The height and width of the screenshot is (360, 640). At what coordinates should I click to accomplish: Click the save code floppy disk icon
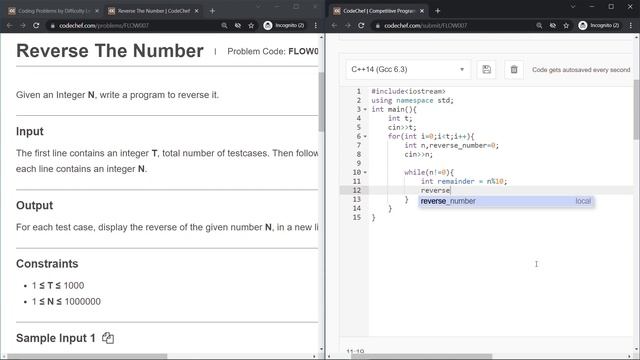[x=486, y=69]
